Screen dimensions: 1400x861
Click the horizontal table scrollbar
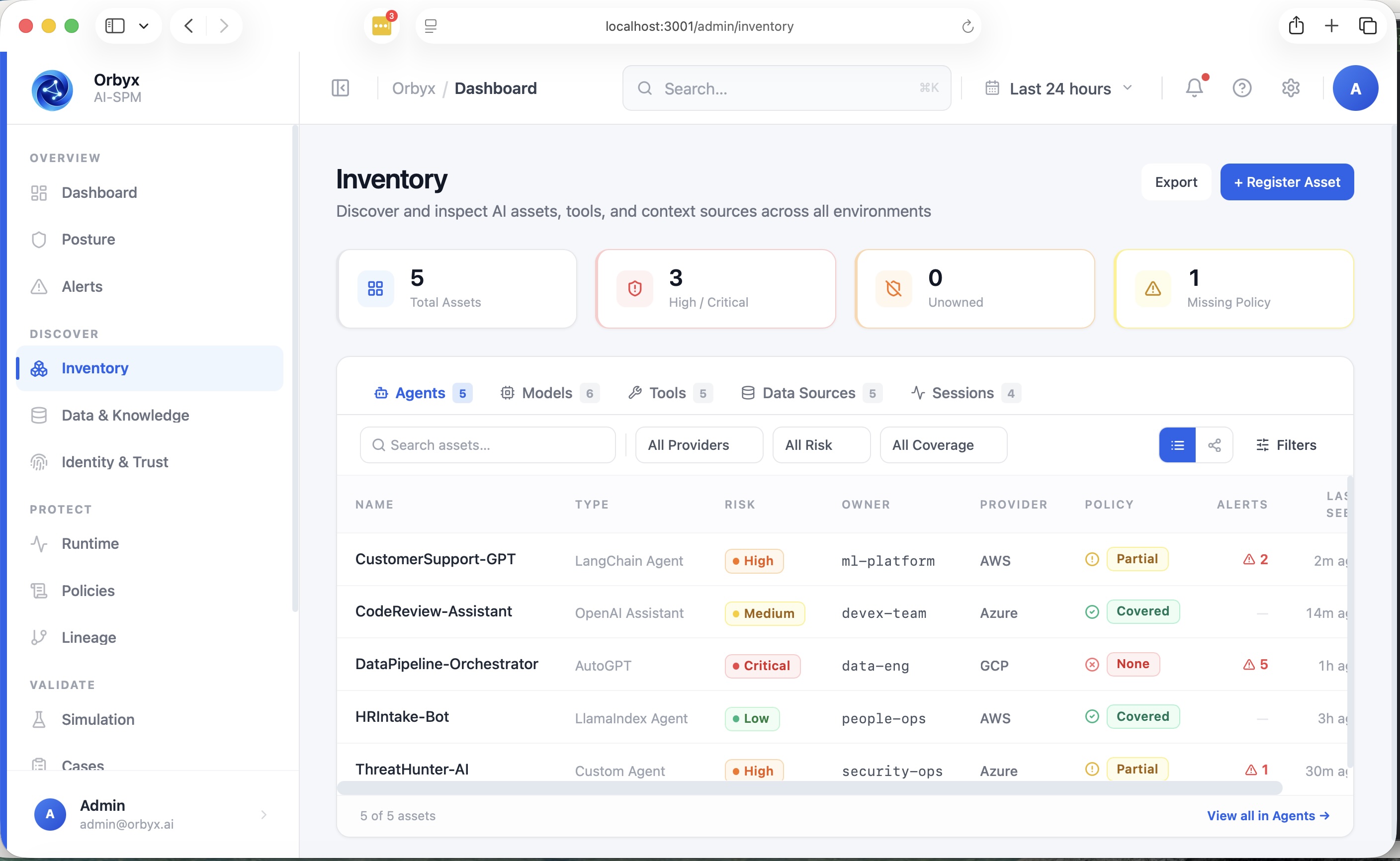pyautogui.click(x=809, y=787)
